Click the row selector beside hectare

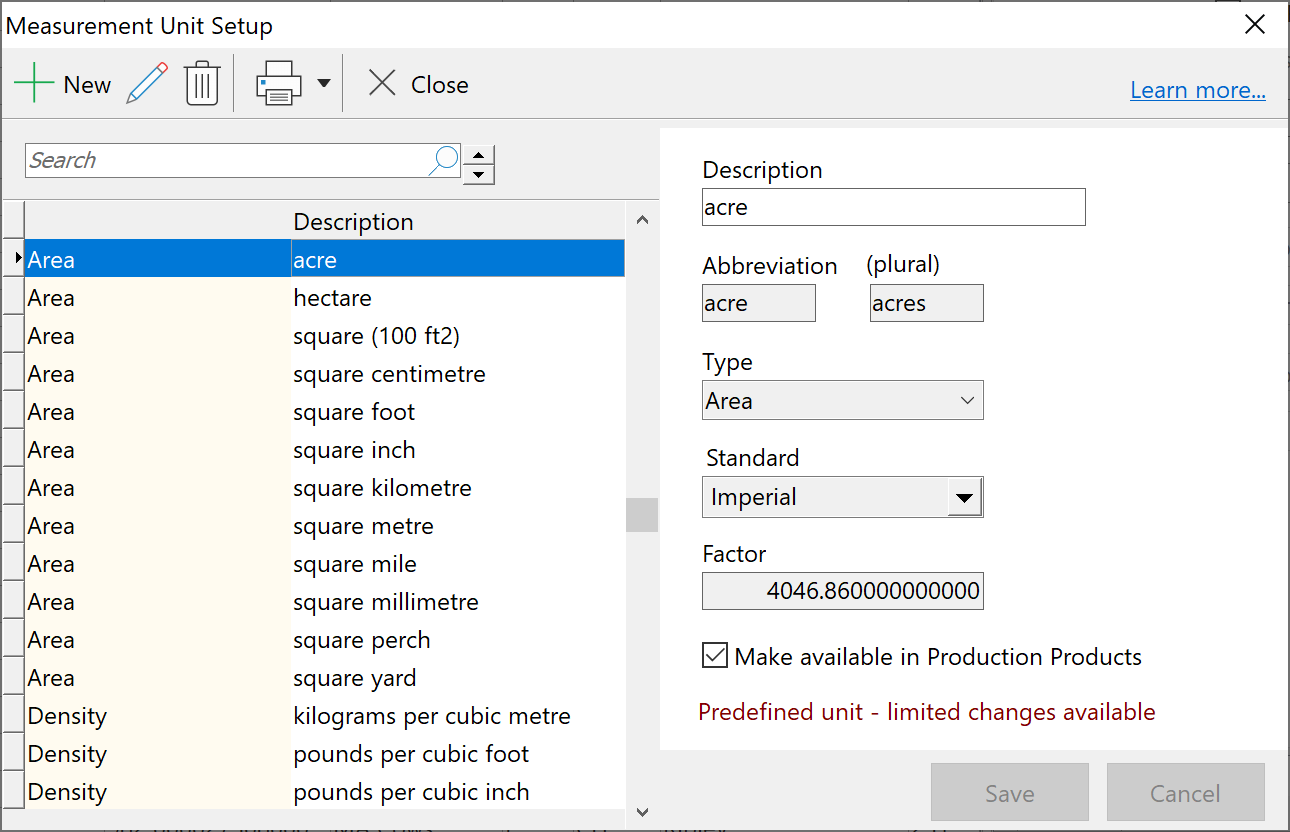coord(13,298)
